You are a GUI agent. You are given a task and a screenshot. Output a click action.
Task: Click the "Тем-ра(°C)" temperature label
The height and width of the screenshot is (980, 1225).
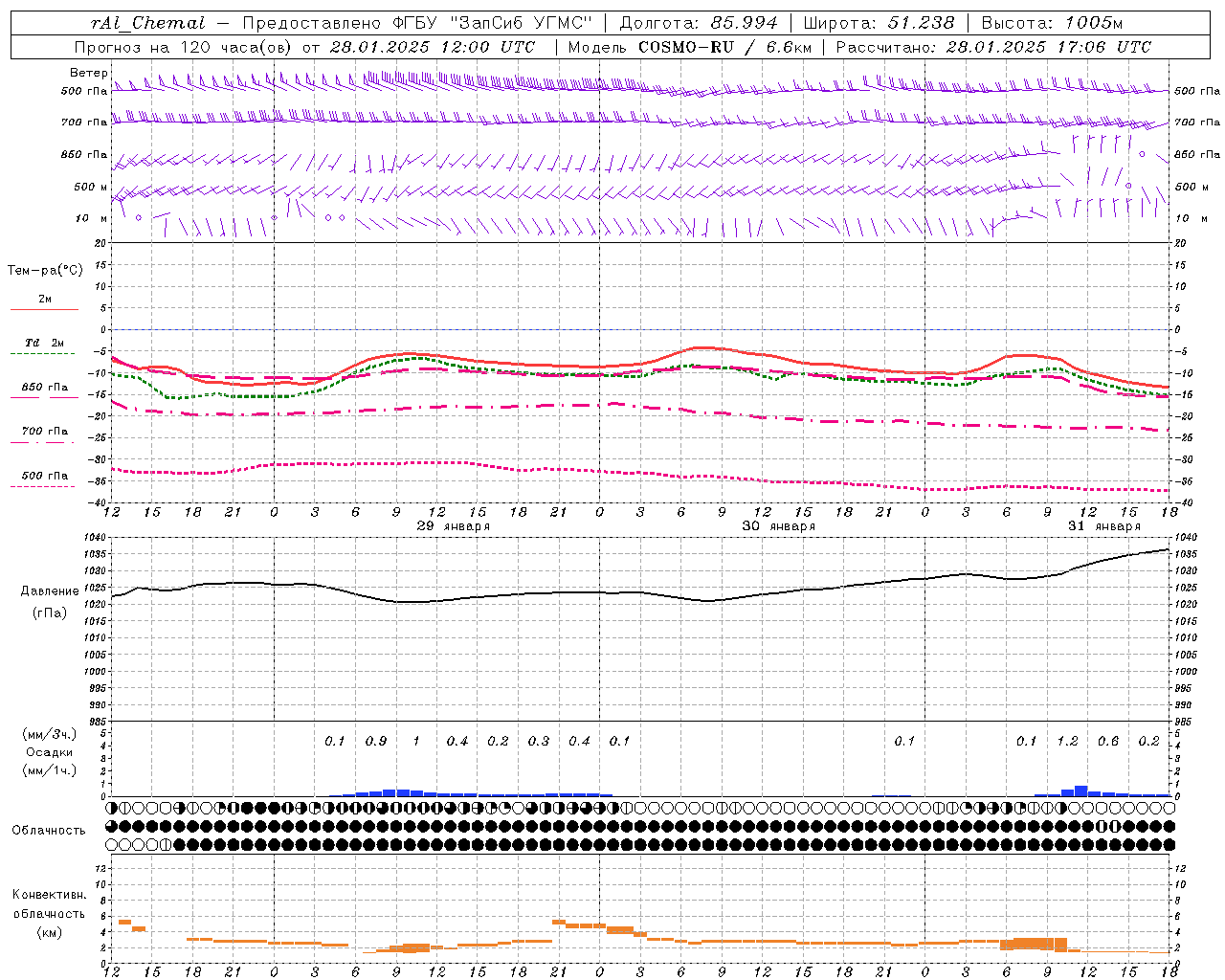tap(45, 271)
